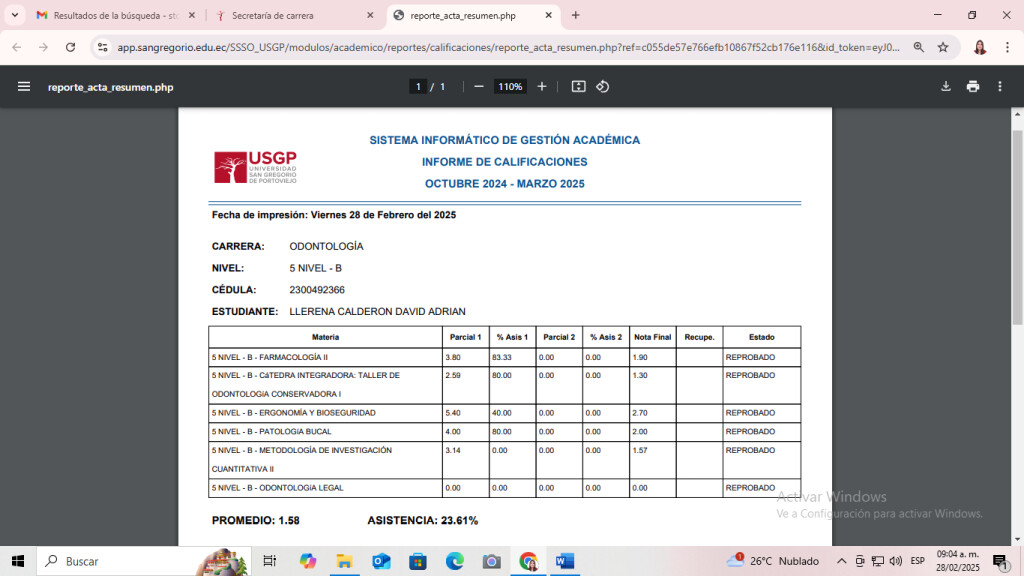Rotate the document counterclockwise
Viewport: 1024px width, 576px height.
click(603, 87)
